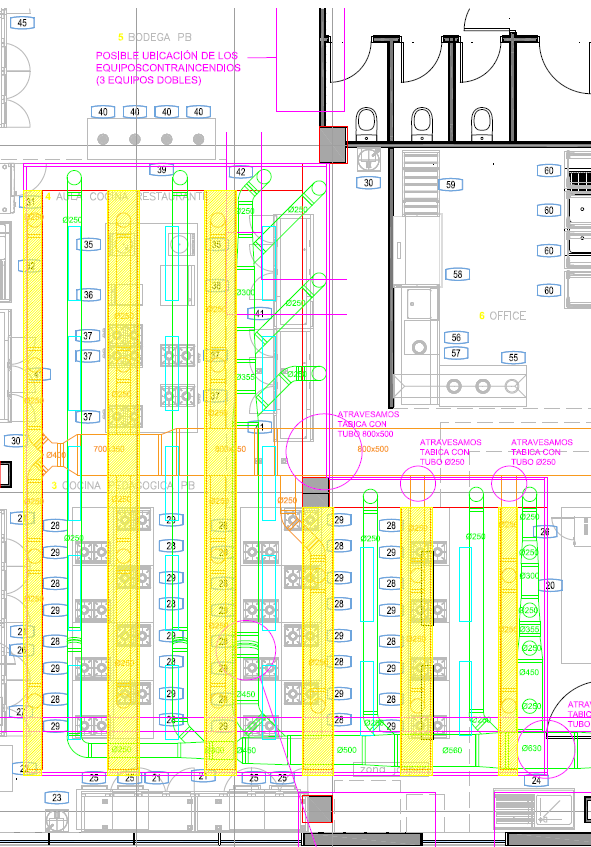Image resolution: width=591 pixels, height=847 pixels.
Task: Select tag 30 below the fan symbol
Action: pos(368,183)
